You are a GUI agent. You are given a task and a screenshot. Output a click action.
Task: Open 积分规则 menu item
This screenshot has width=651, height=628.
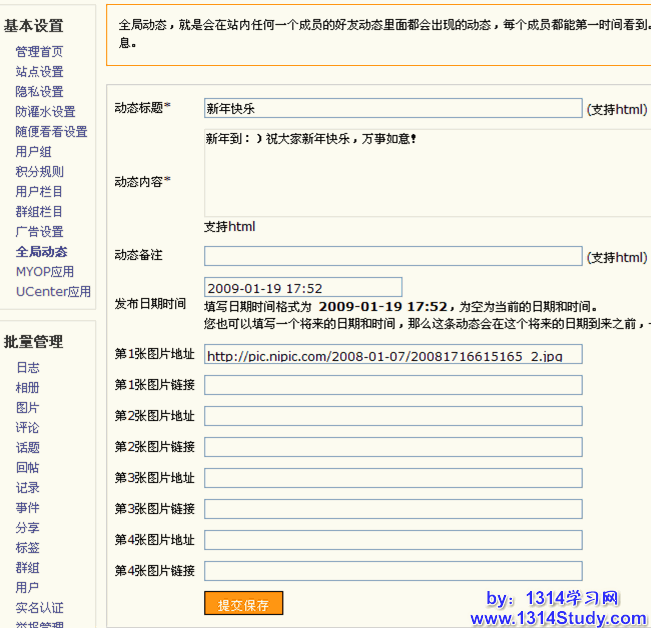pos(39,172)
